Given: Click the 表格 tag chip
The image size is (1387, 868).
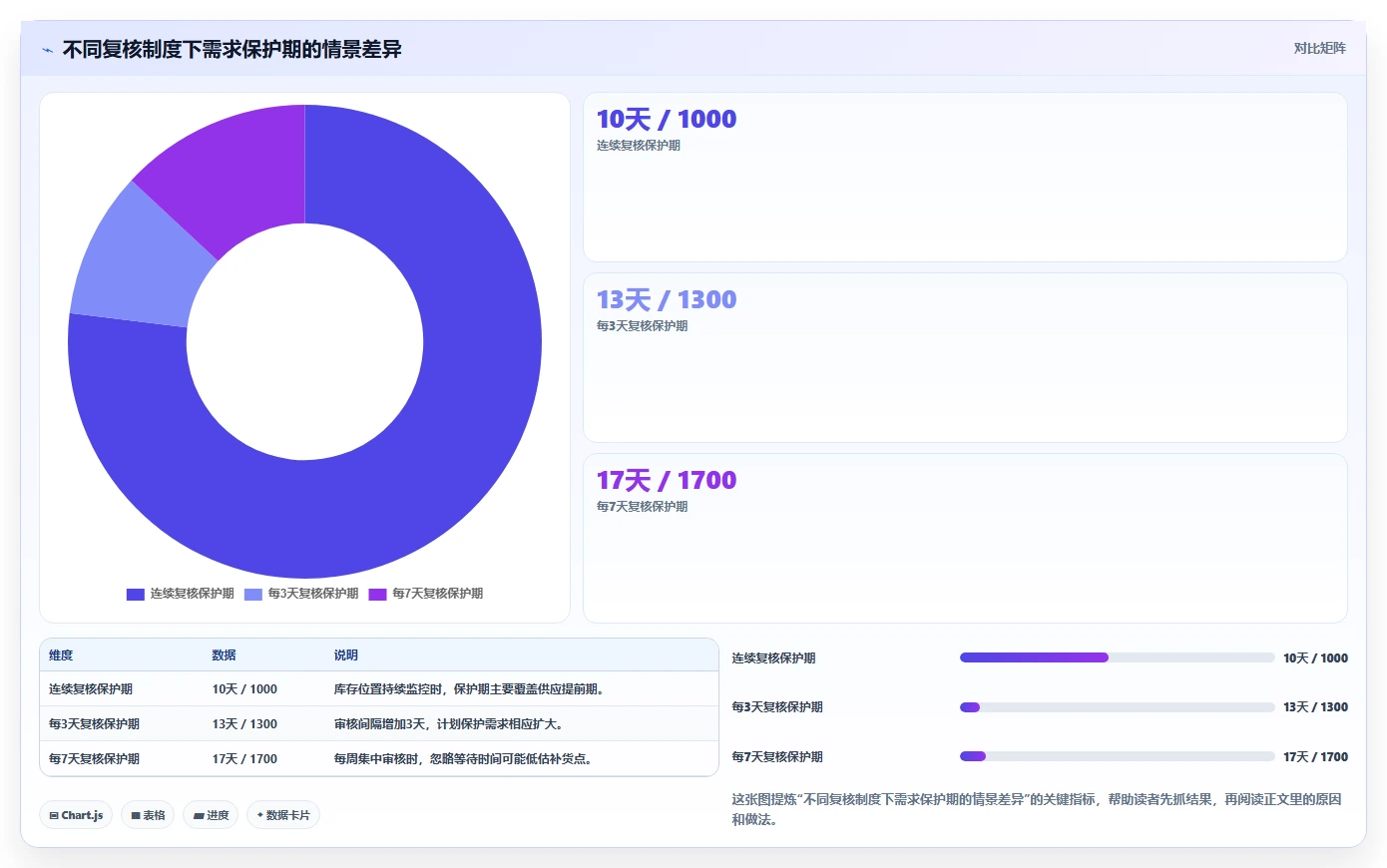Looking at the screenshot, I should [148, 815].
